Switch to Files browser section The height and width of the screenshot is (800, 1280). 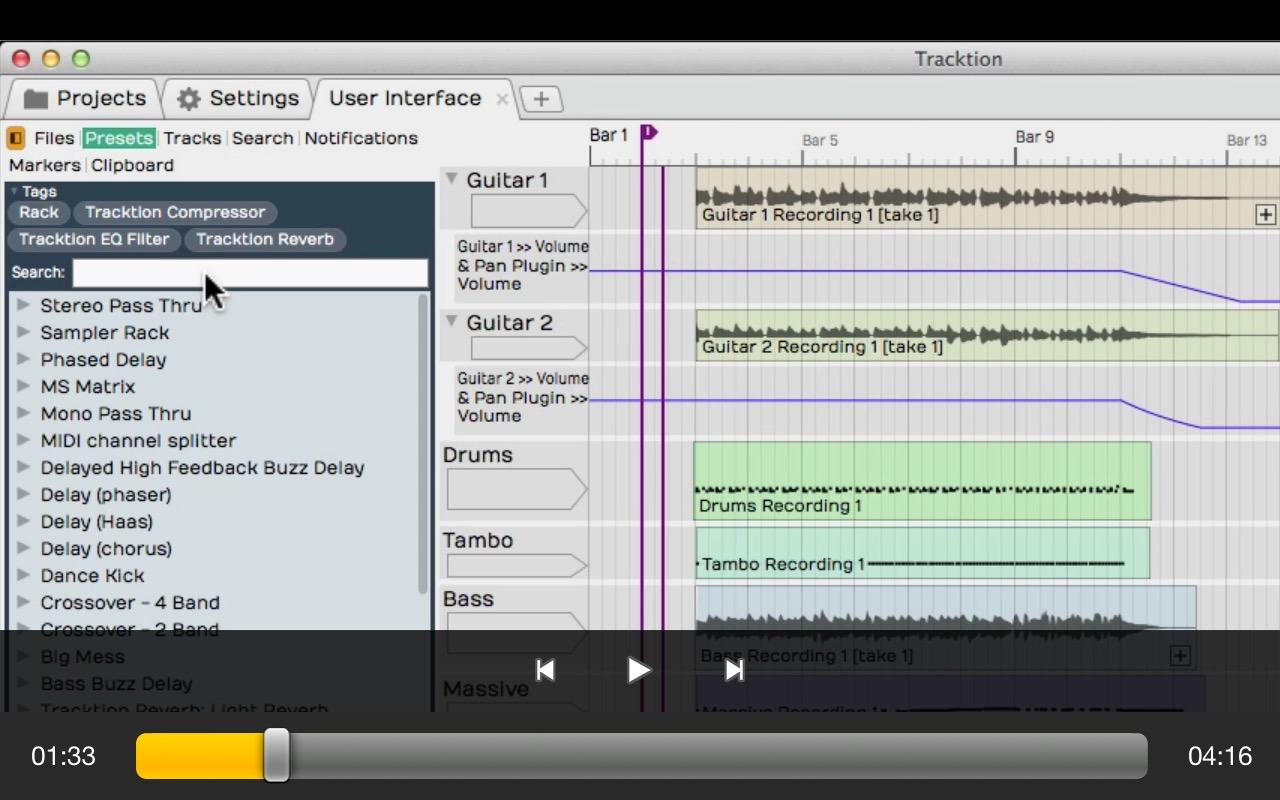(54, 138)
